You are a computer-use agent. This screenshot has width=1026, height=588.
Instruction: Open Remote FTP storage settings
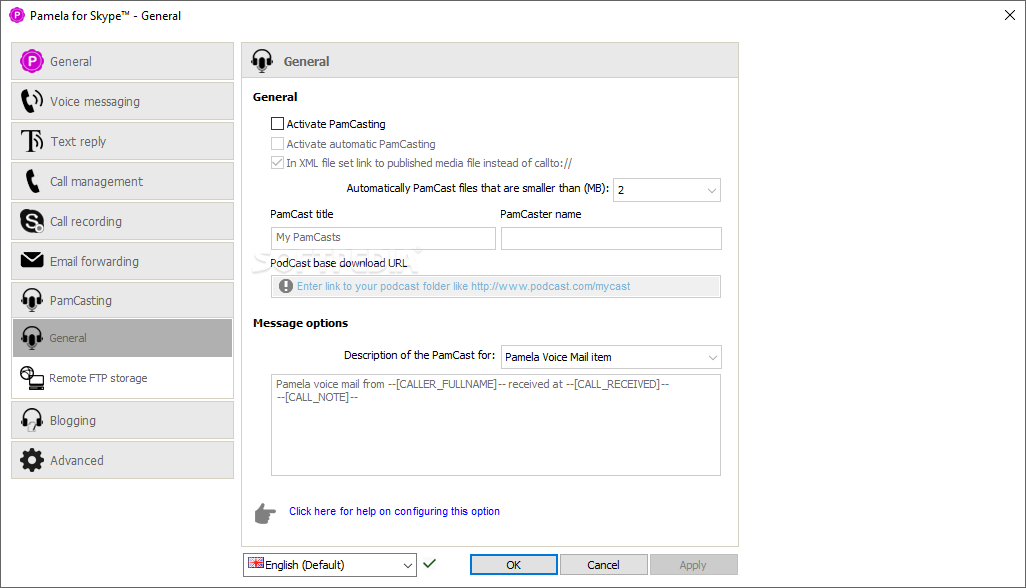[x=122, y=378]
